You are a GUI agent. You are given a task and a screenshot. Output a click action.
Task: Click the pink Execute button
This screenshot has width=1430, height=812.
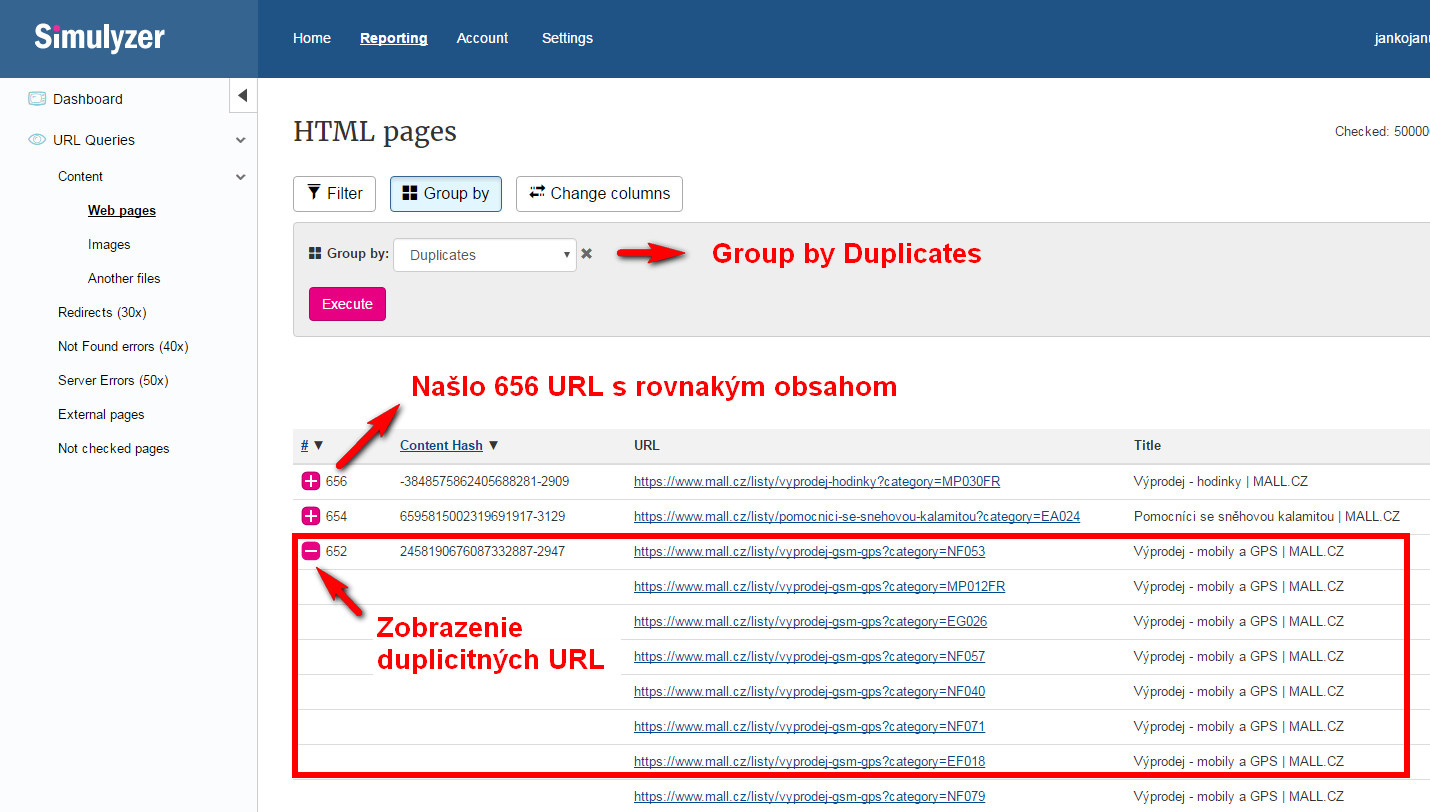tap(347, 304)
